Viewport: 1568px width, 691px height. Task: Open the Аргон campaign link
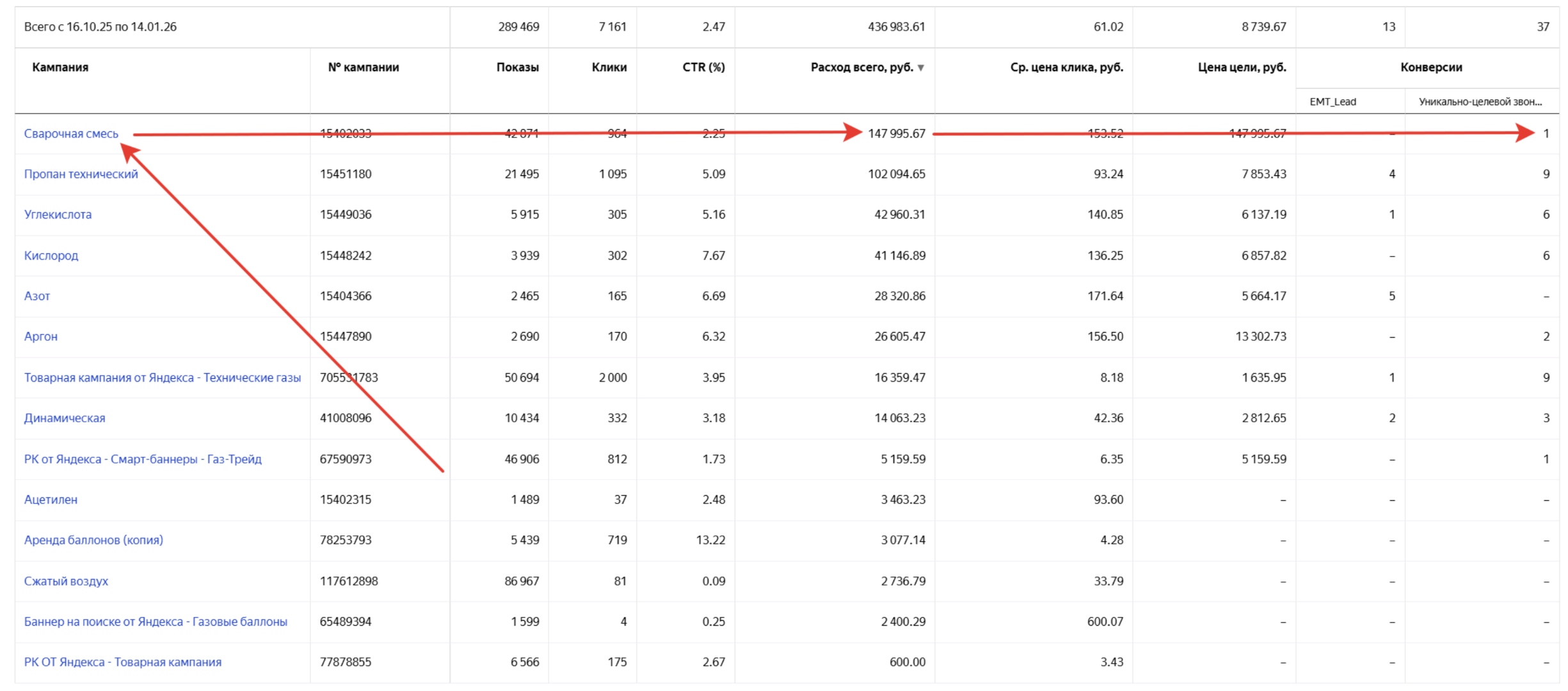point(41,337)
